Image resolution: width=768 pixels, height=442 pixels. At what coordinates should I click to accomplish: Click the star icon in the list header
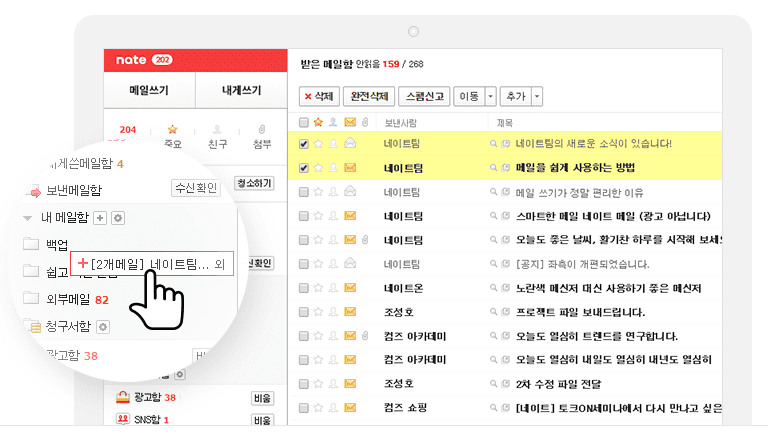click(318, 122)
